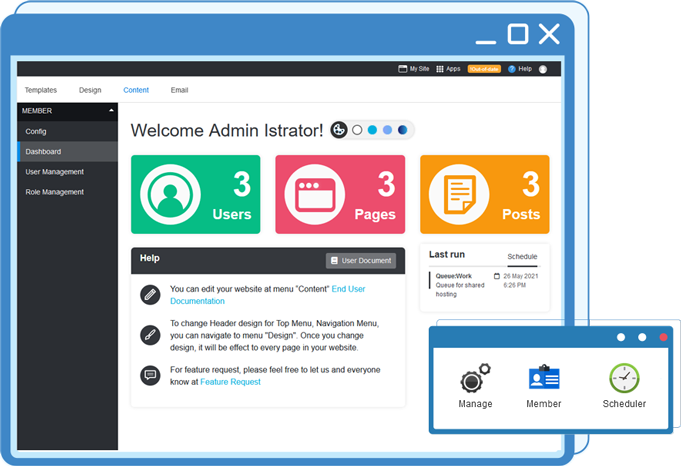Click the first white dot in small window
Image resolution: width=681 pixels, height=466 pixels.
621,337
